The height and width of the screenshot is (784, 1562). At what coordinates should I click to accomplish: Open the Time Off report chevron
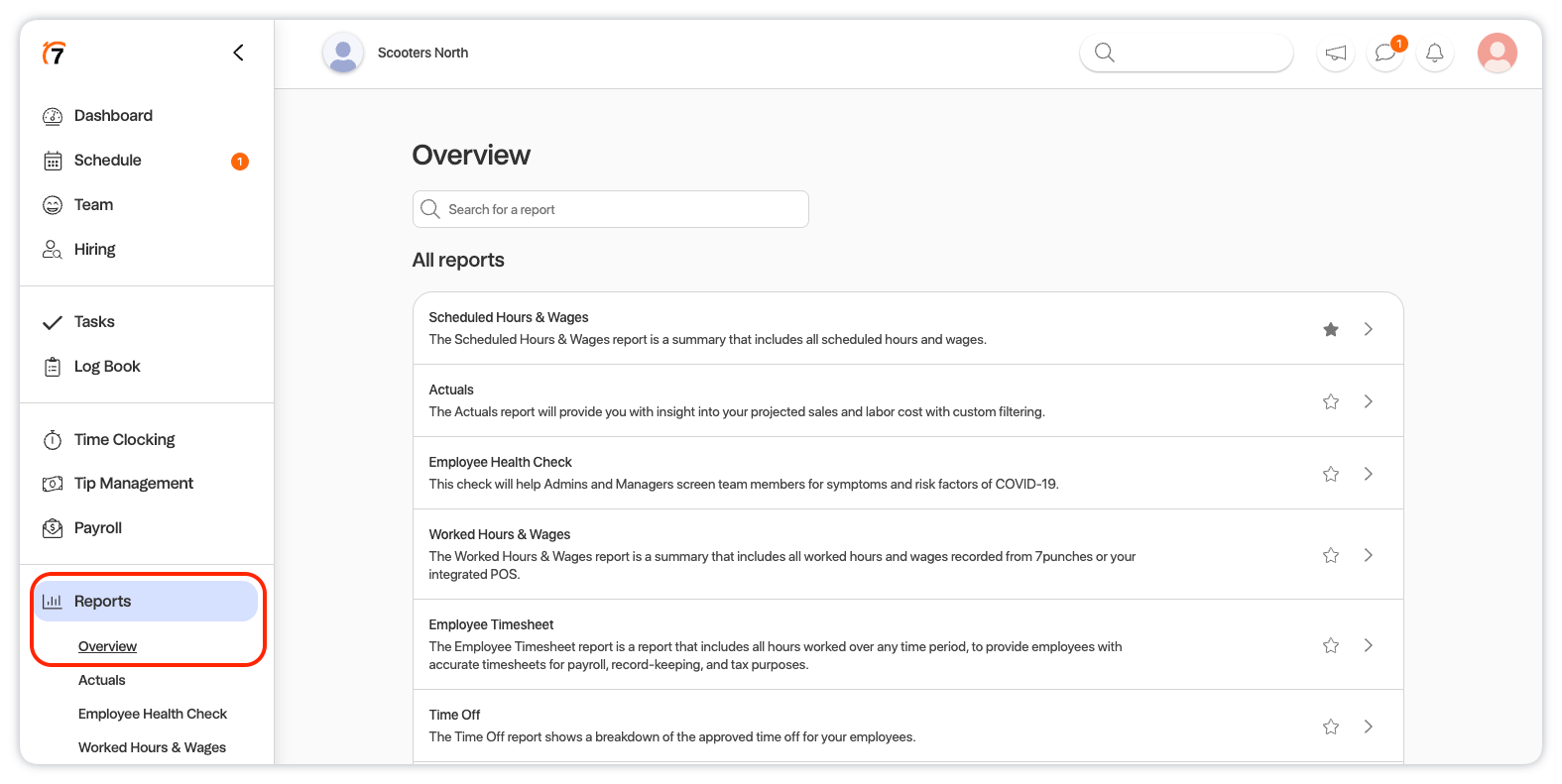1368,727
